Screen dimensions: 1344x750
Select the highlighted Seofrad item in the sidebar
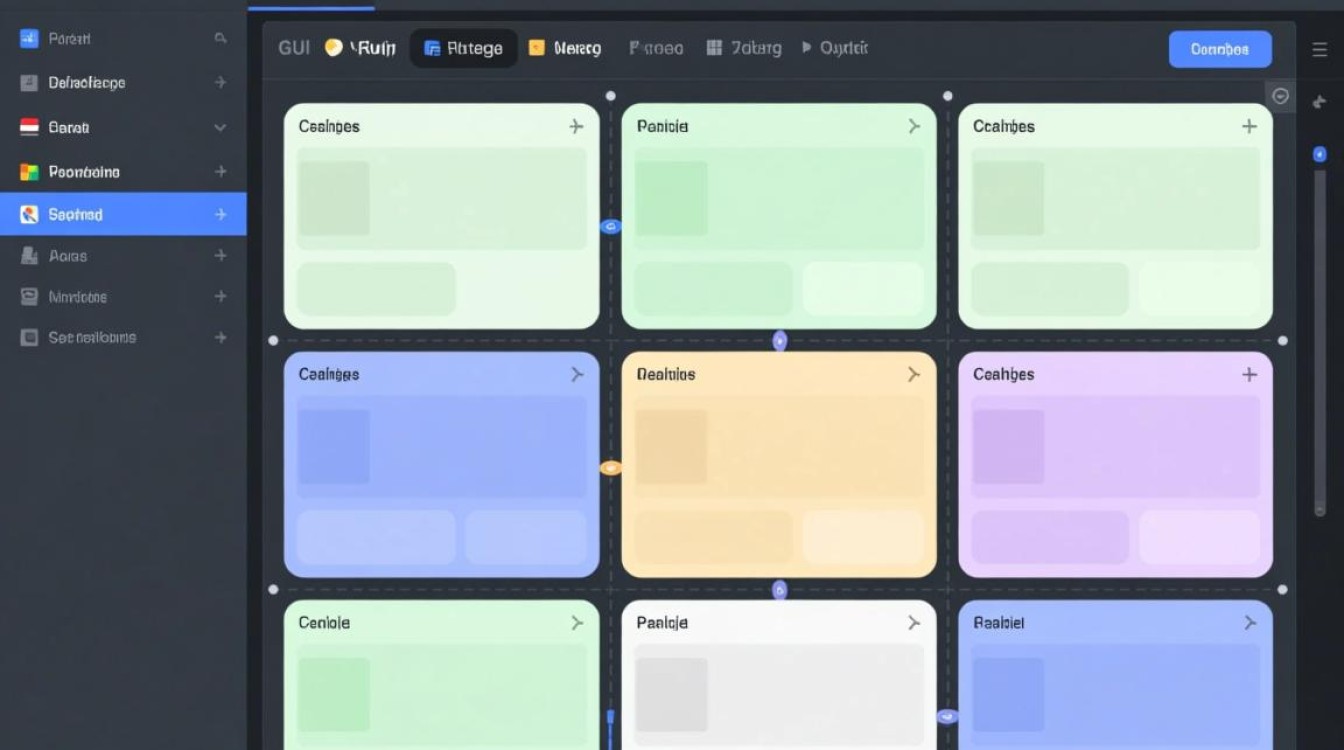tap(123, 214)
